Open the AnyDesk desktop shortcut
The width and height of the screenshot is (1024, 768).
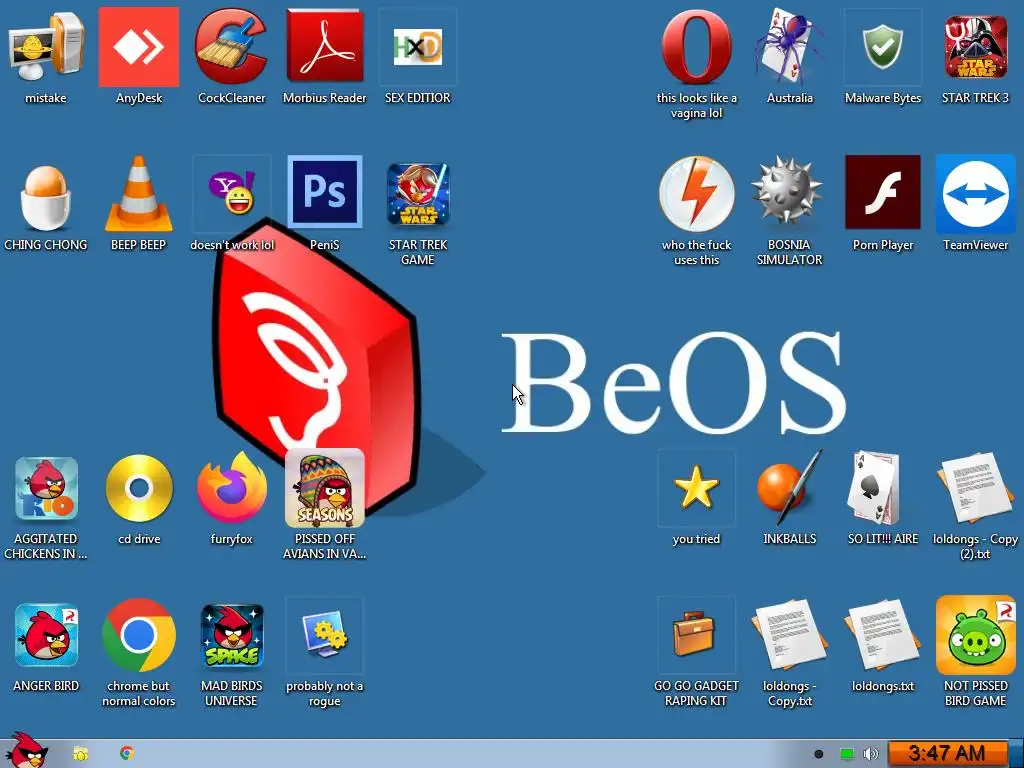coord(138,47)
